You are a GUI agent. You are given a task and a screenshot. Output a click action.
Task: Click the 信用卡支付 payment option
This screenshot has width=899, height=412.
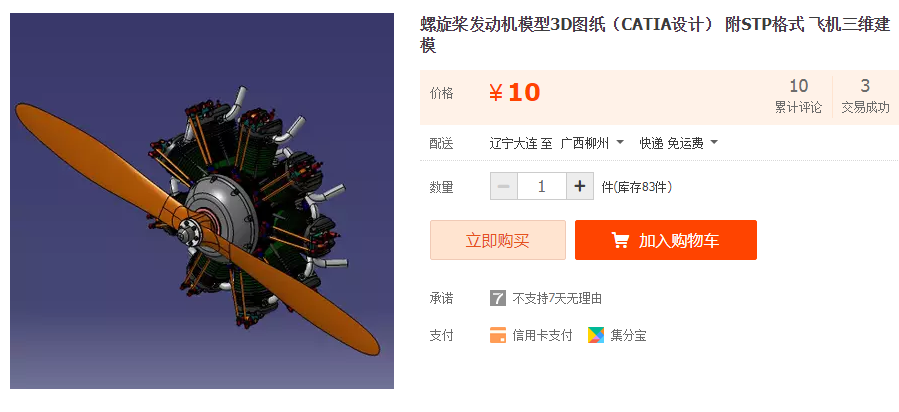pyautogui.click(x=542, y=336)
